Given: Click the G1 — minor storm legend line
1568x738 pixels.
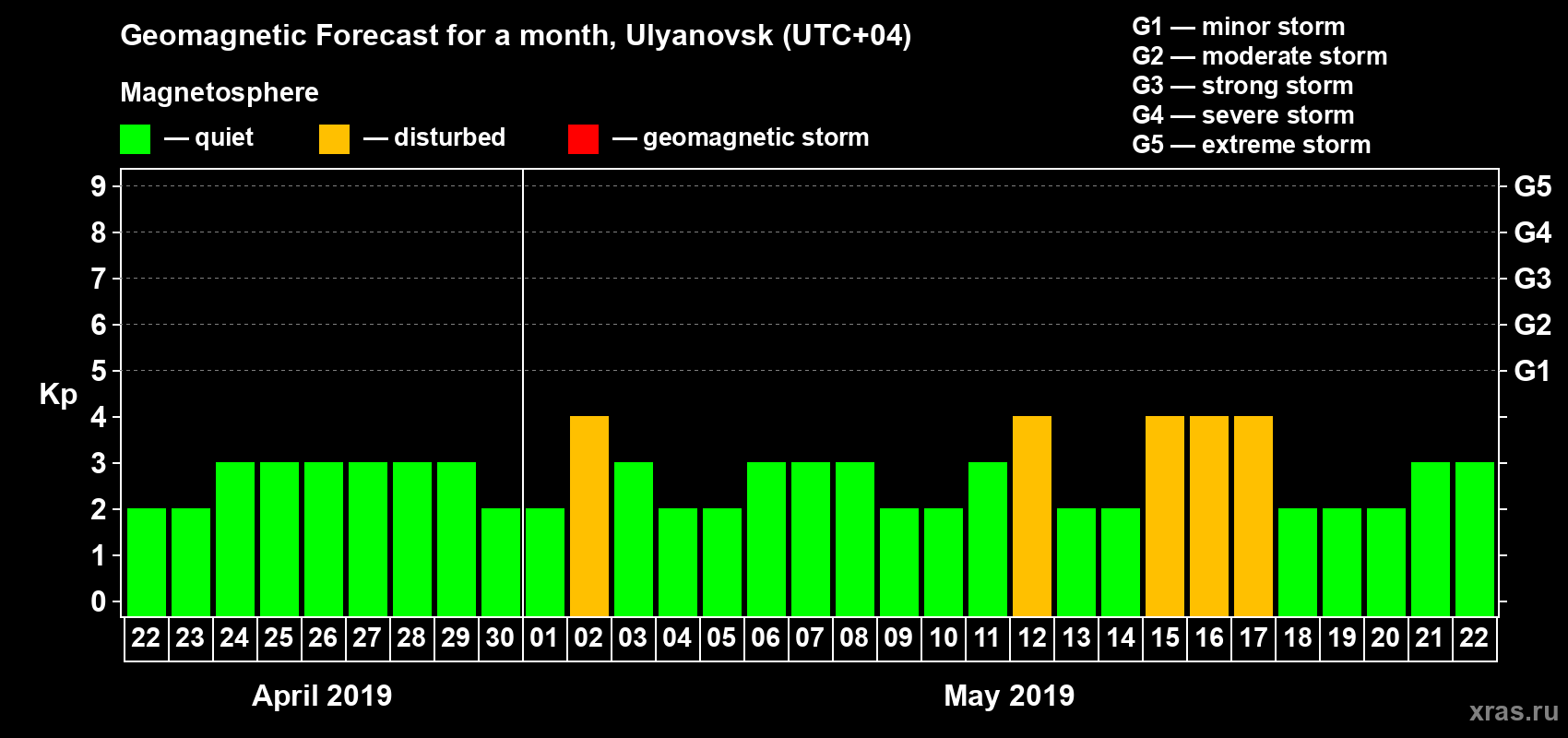Looking at the screenshot, I should pyautogui.click(x=1239, y=27).
